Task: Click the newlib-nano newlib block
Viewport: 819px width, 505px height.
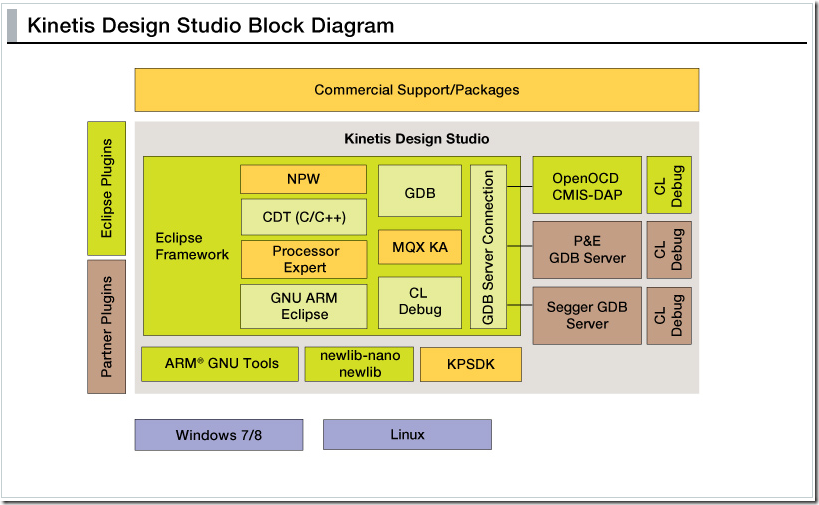Action: [x=359, y=364]
